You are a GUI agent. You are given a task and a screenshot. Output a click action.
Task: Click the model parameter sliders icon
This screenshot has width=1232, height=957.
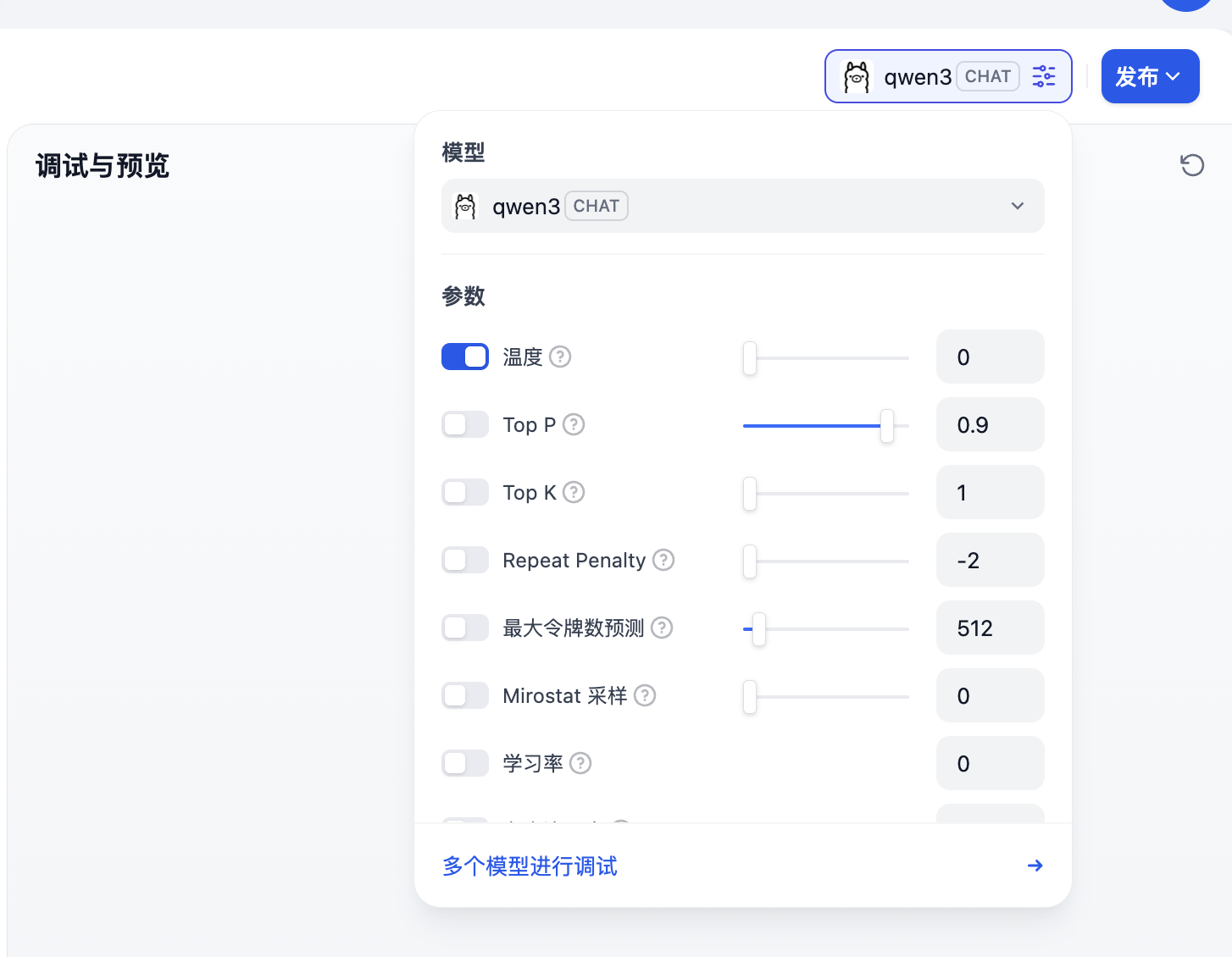(x=1044, y=76)
